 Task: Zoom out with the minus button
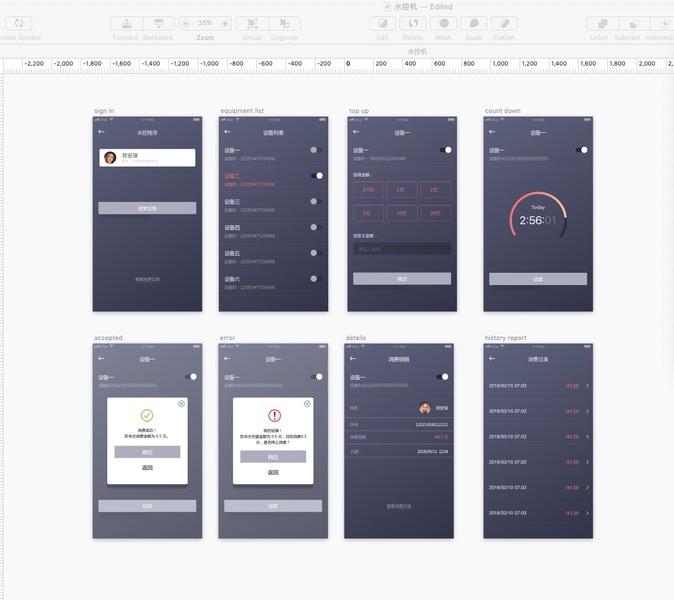185,23
